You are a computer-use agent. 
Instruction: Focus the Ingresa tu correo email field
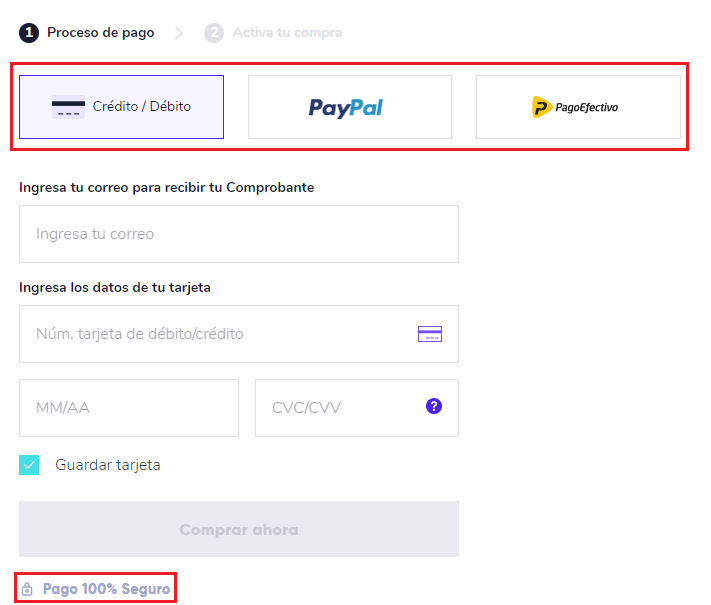click(x=239, y=234)
